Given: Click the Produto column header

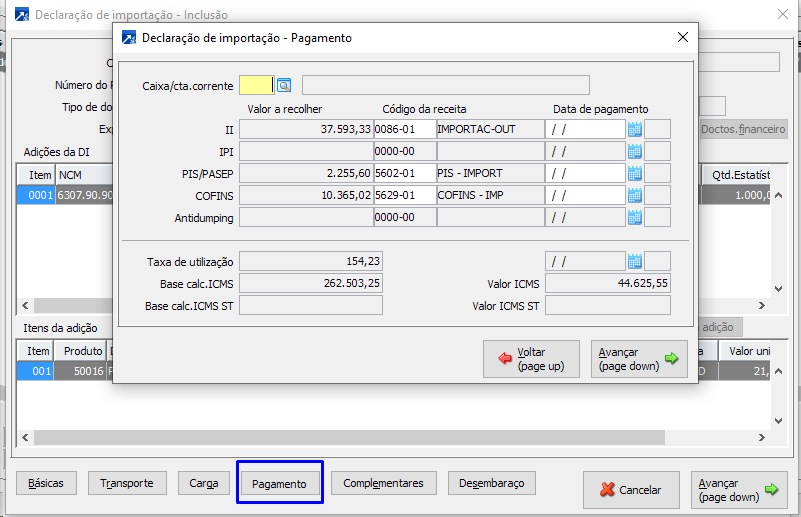Looking at the screenshot, I should pos(80,351).
